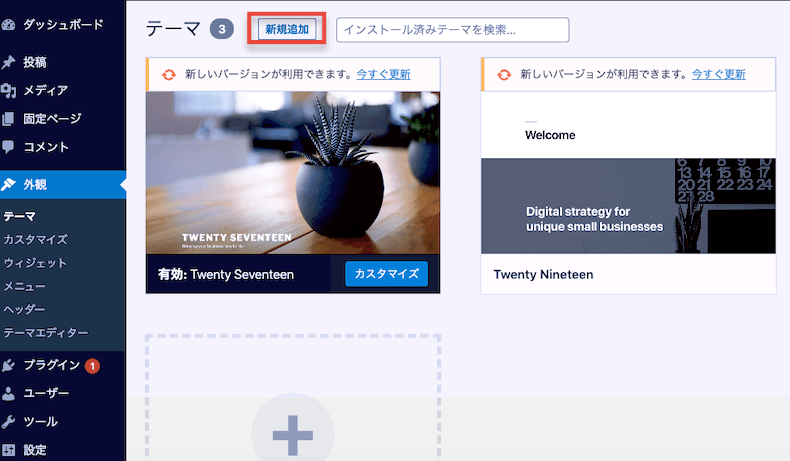Select the 外観 menu item
The height and width of the screenshot is (461, 790).
(x=62, y=184)
